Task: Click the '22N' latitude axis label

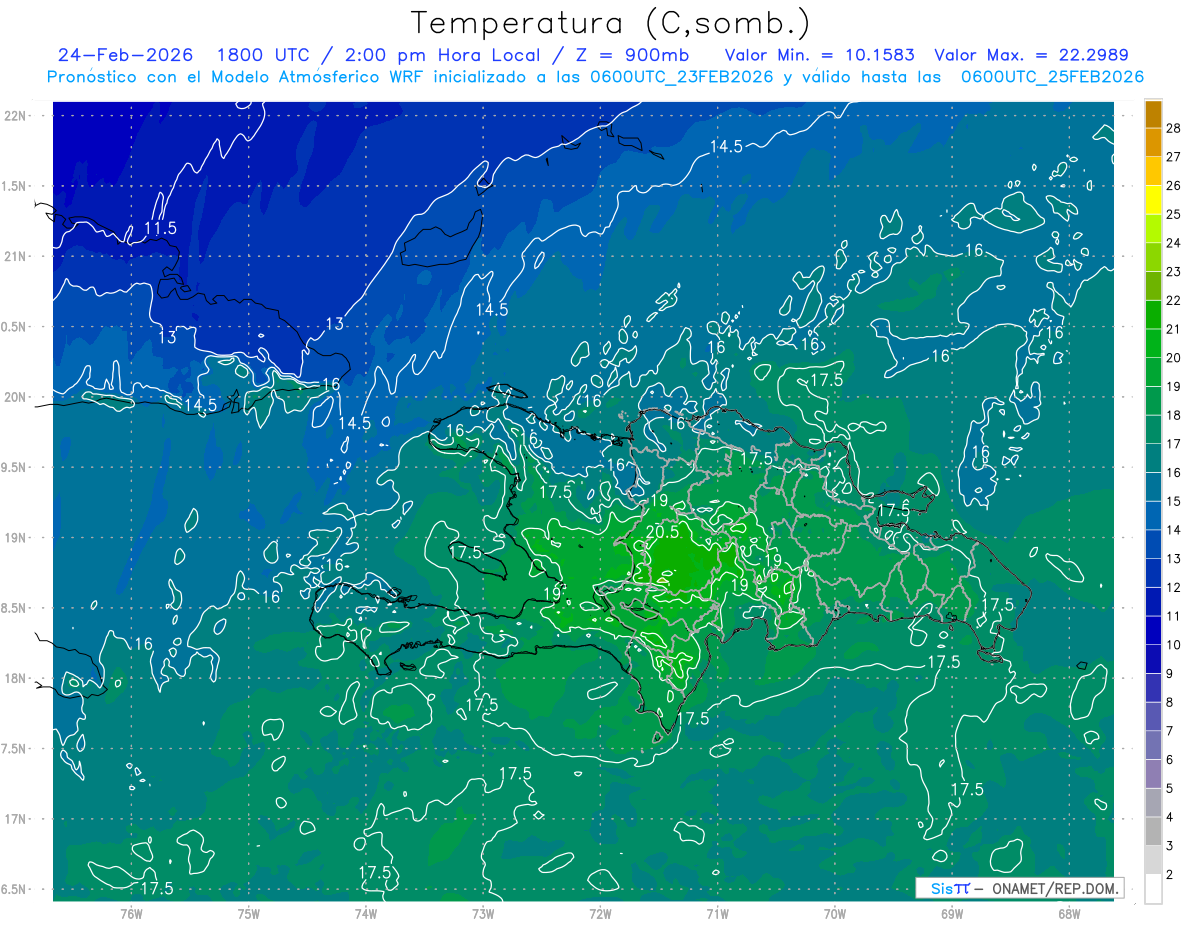Action: 14,116
